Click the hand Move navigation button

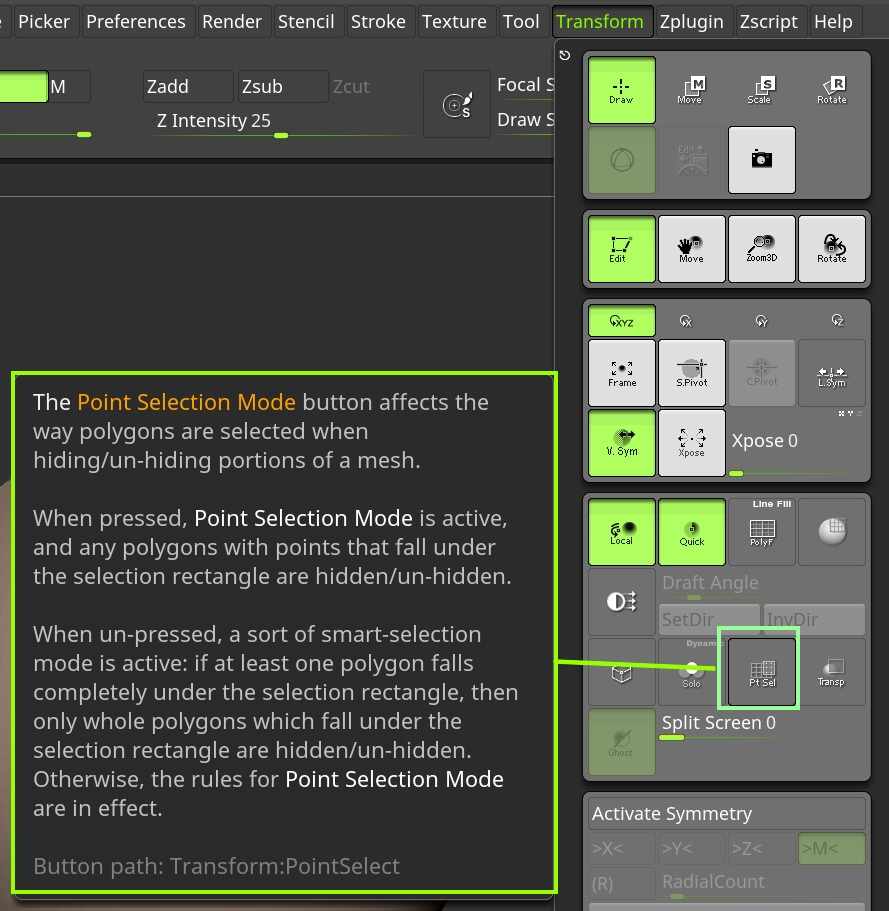pos(691,249)
